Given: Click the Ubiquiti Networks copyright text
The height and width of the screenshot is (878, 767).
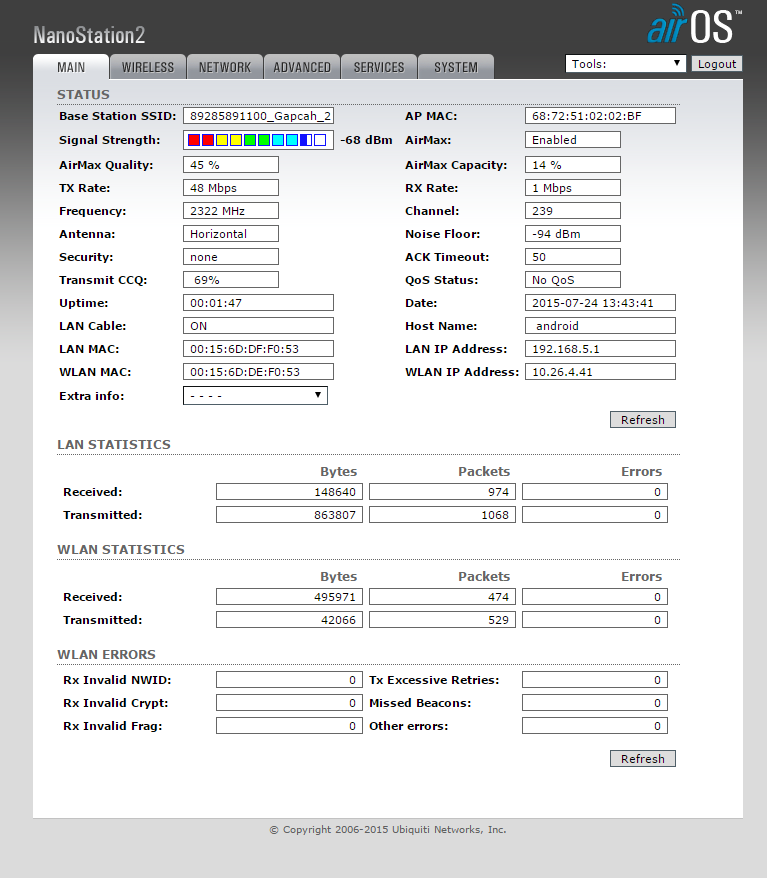Looking at the screenshot, I should [387, 829].
